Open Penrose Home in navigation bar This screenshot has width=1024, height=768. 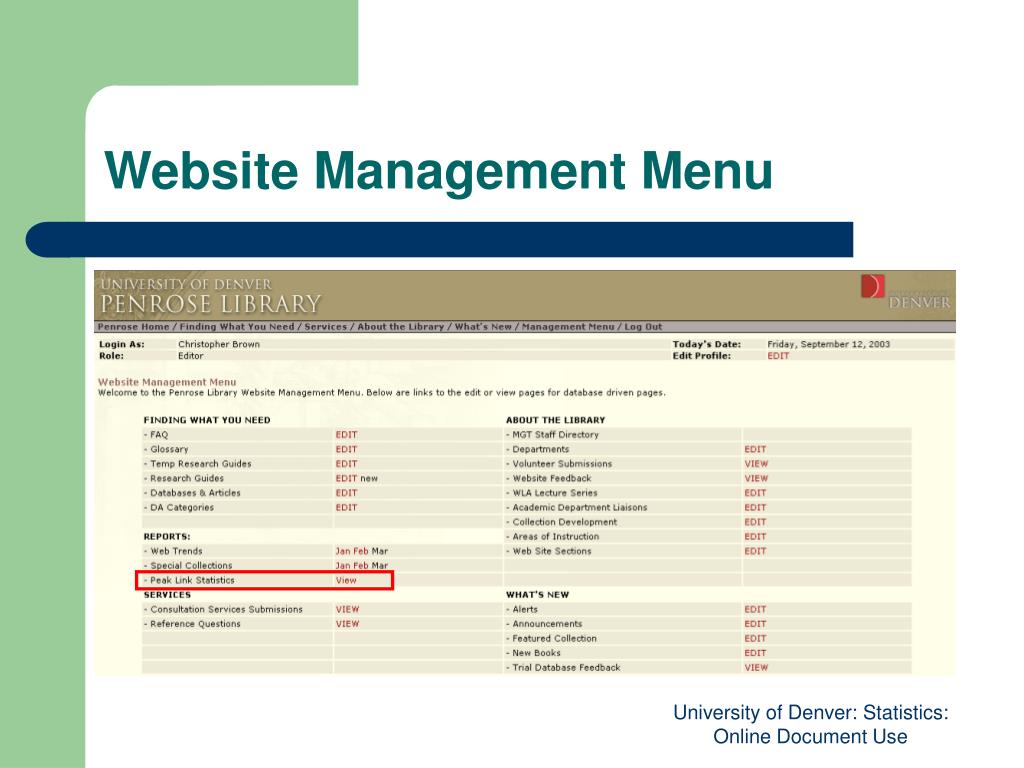click(133, 327)
